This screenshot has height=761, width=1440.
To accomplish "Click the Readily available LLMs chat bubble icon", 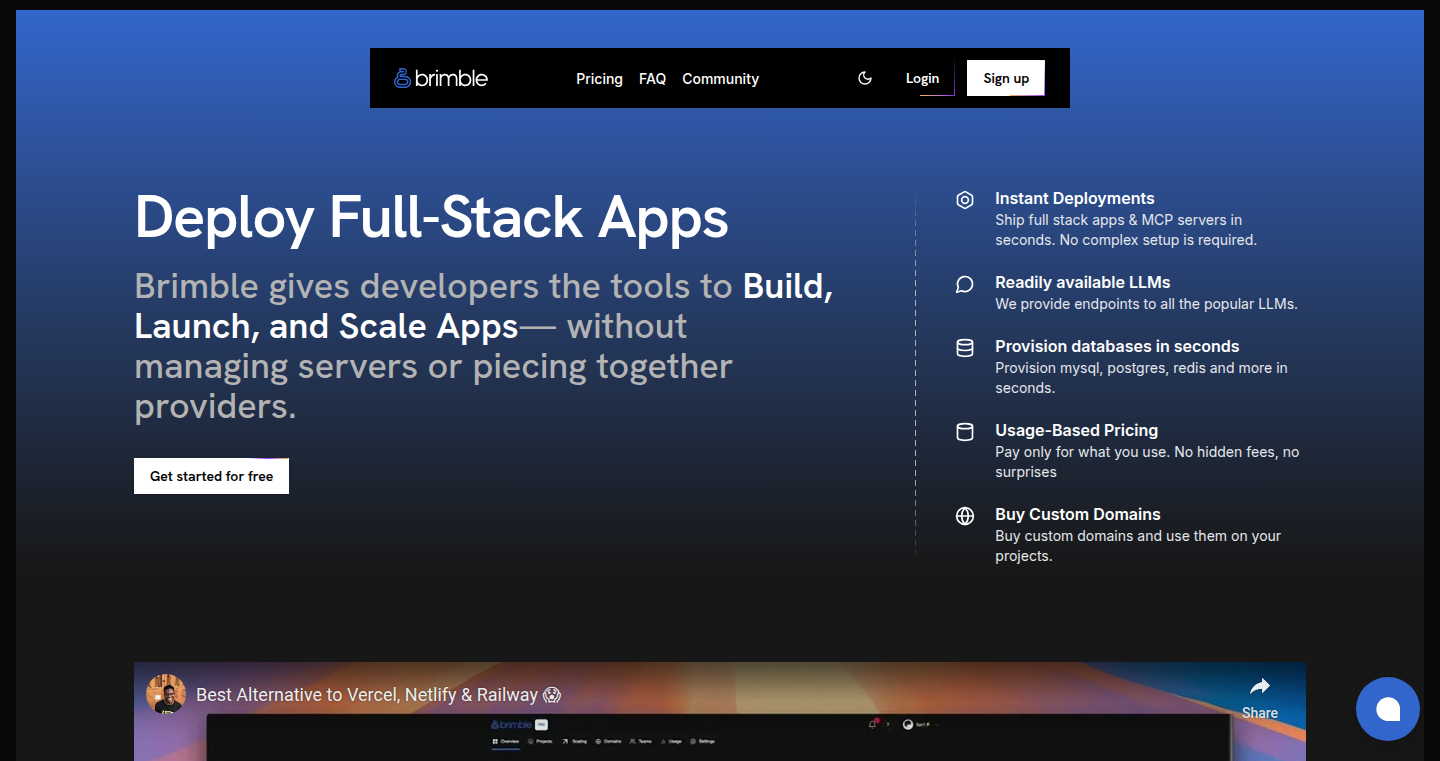I will [965, 284].
